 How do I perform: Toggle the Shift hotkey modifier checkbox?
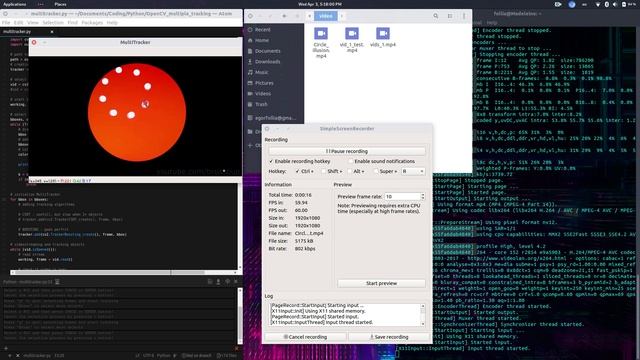(x=324, y=171)
